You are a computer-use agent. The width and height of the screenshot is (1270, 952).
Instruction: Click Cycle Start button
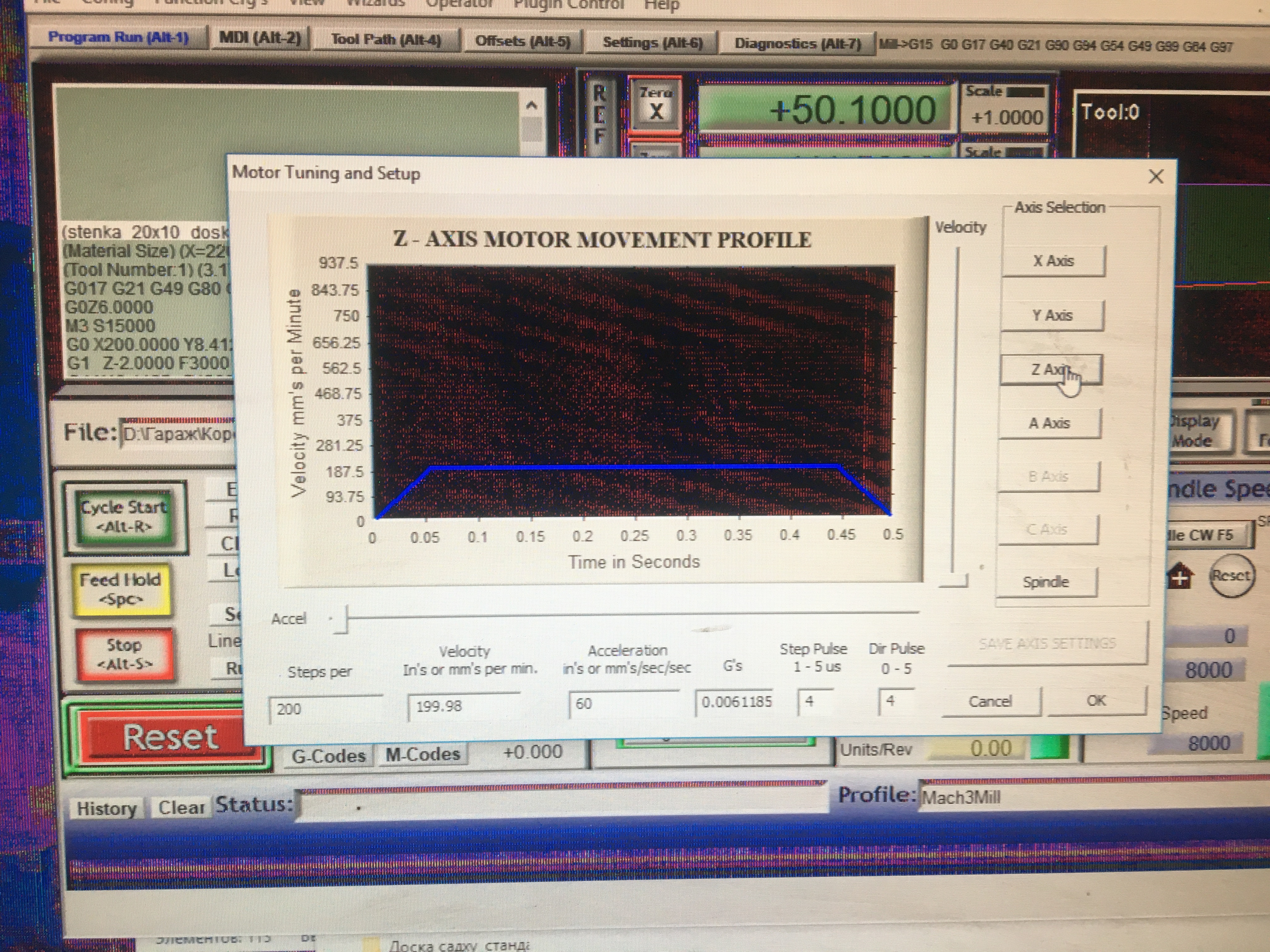tap(124, 517)
